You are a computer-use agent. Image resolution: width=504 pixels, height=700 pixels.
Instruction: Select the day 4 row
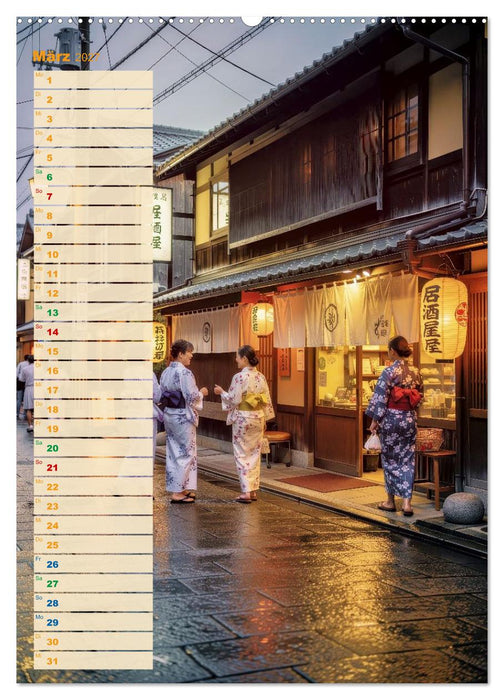pyautogui.click(x=93, y=138)
